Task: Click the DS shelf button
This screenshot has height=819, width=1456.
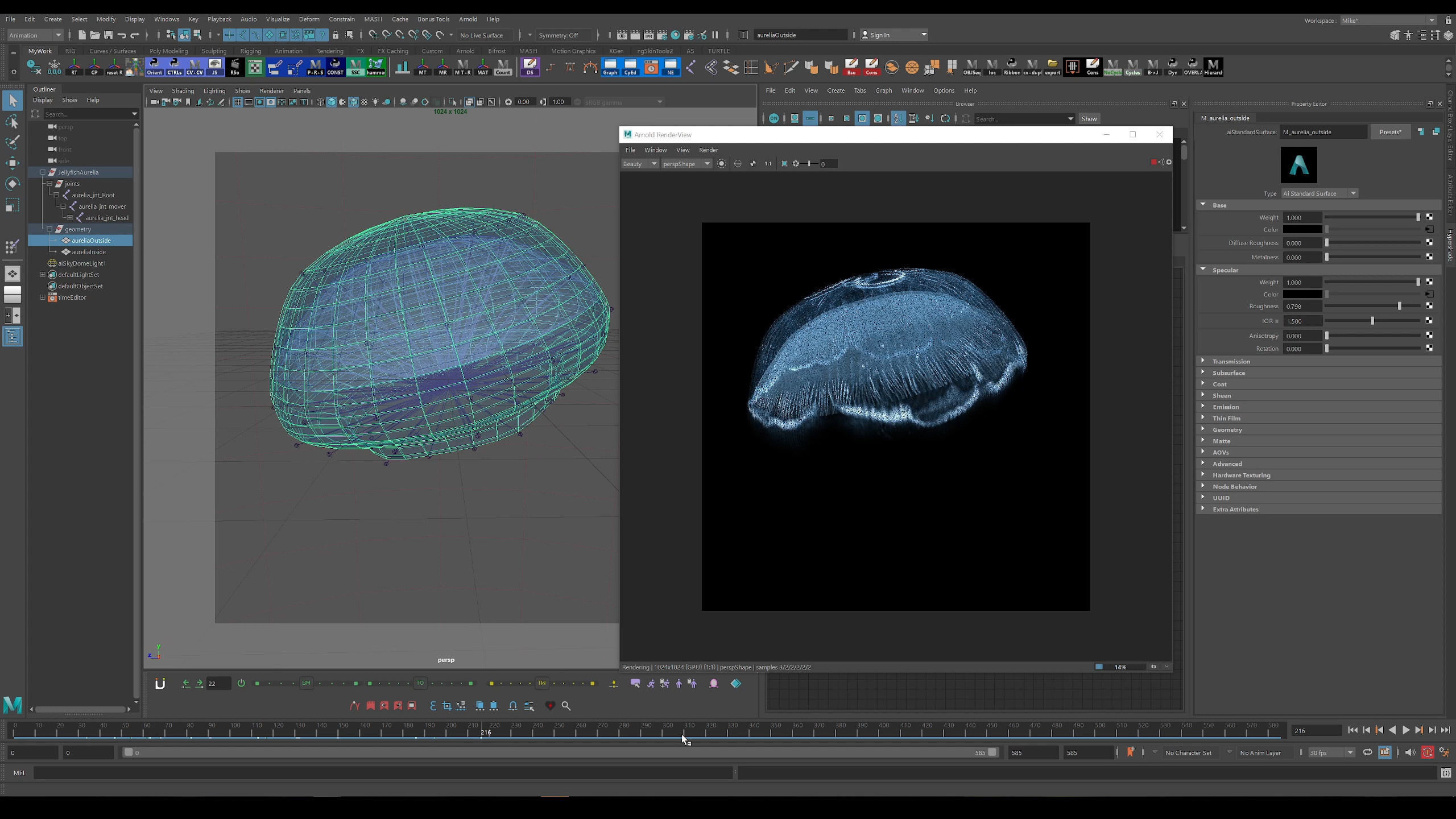Action: (x=530, y=67)
